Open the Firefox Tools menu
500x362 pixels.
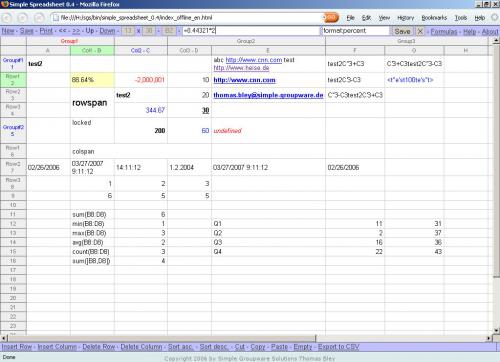click(x=461, y=18)
